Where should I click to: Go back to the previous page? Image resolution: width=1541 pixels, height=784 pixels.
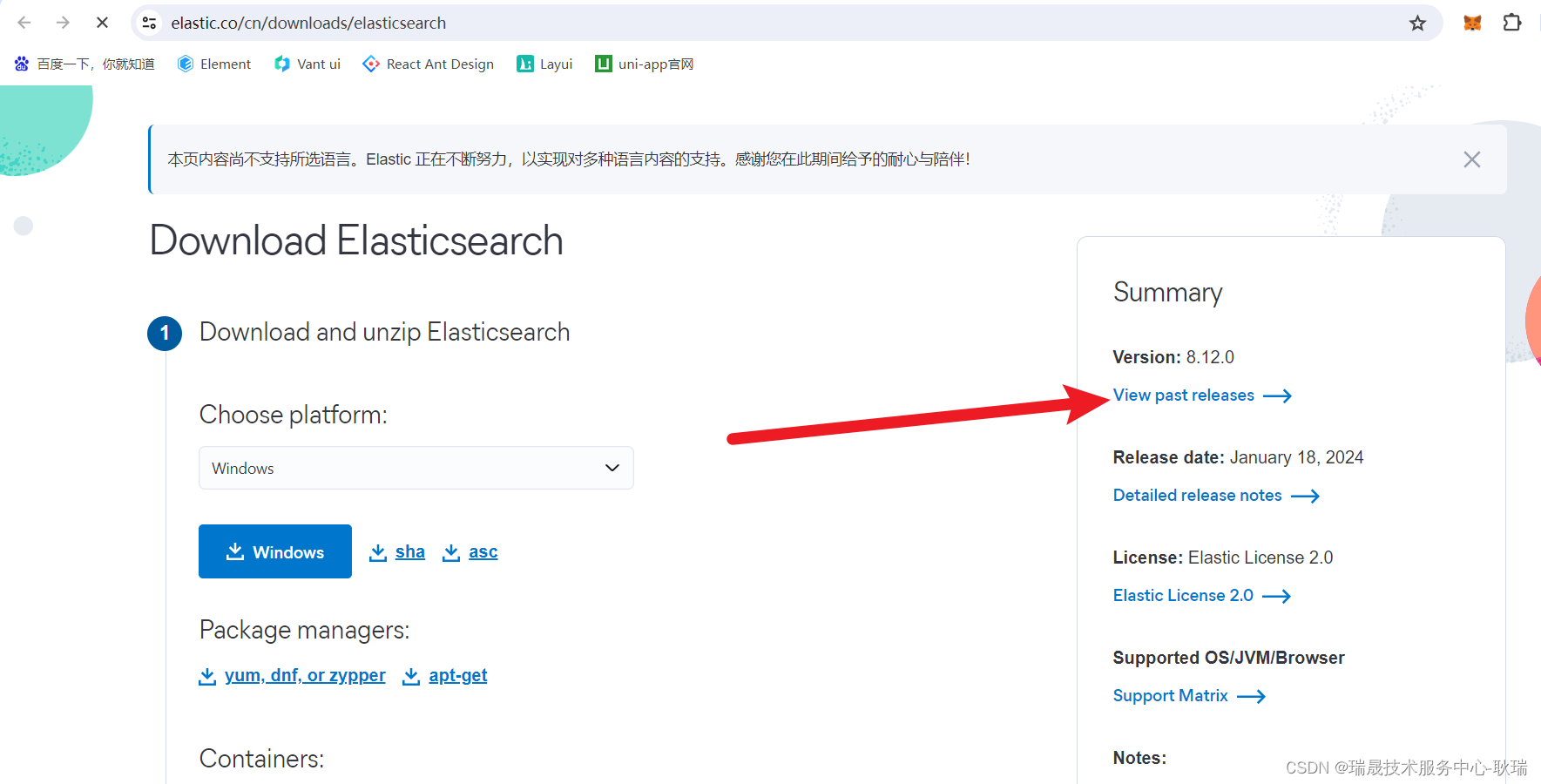coord(24,23)
